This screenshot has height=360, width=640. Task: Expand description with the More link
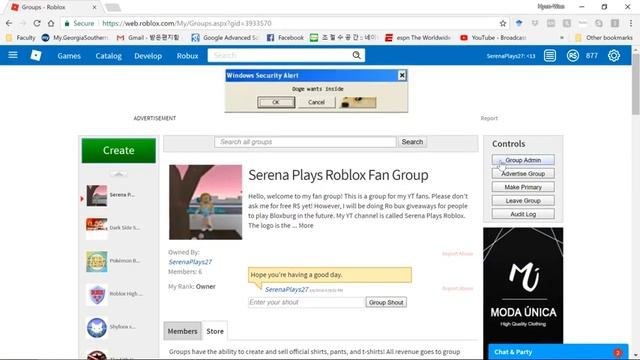tap(306, 225)
